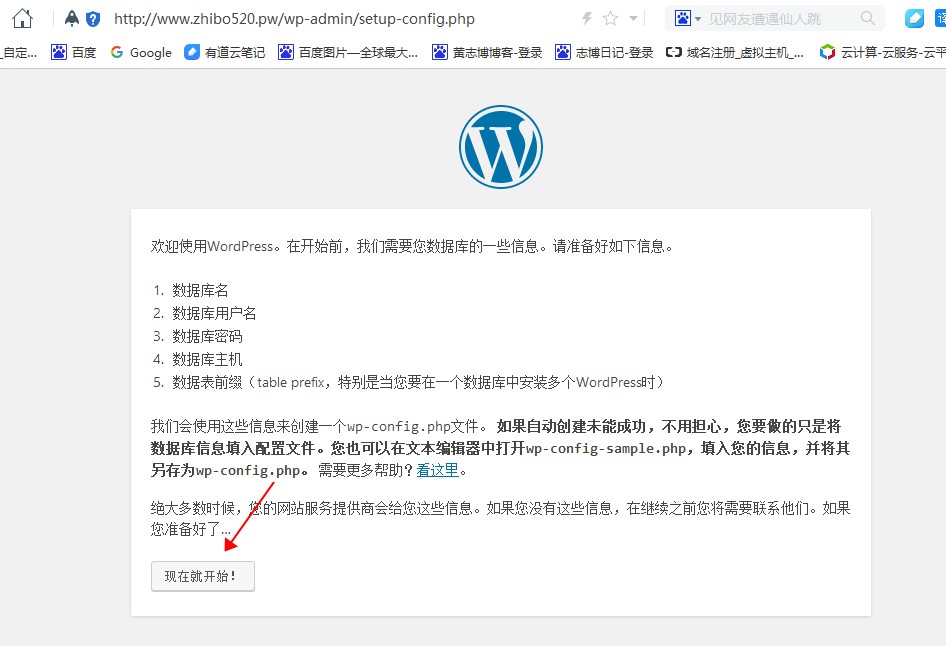Click the browser home icon
946x646 pixels.
[x=22, y=18]
